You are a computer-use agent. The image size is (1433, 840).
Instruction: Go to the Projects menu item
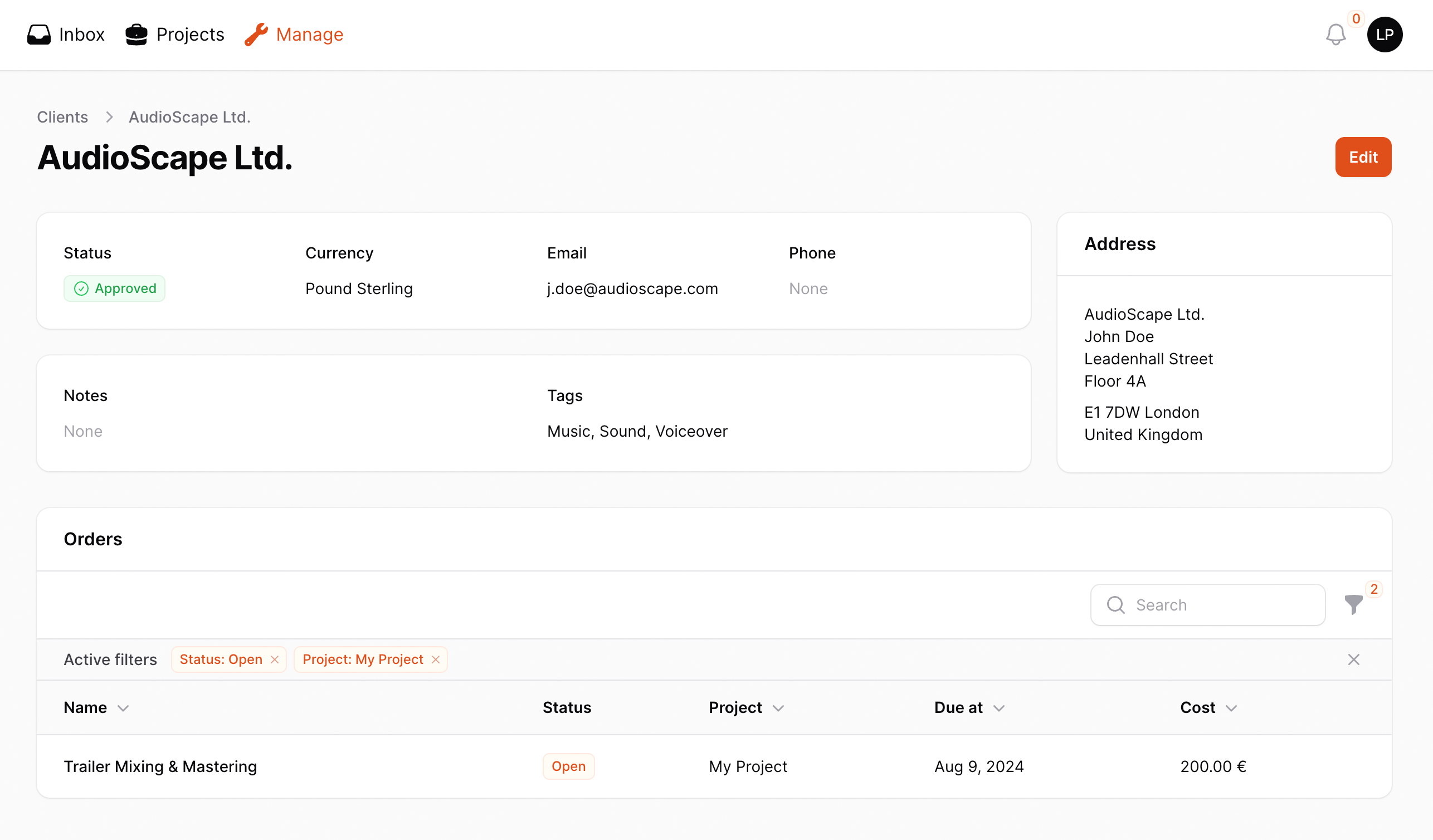tap(190, 35)
